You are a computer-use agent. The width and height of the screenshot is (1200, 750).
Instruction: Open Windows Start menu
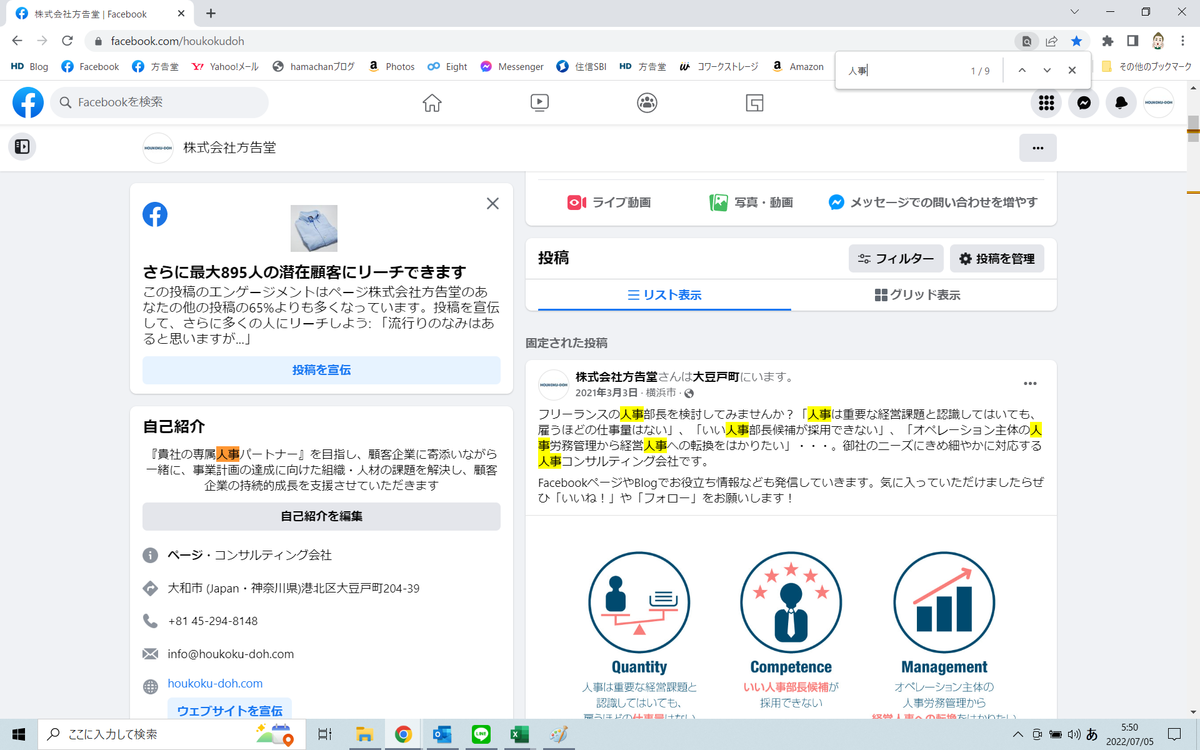(x=19, y=734)
